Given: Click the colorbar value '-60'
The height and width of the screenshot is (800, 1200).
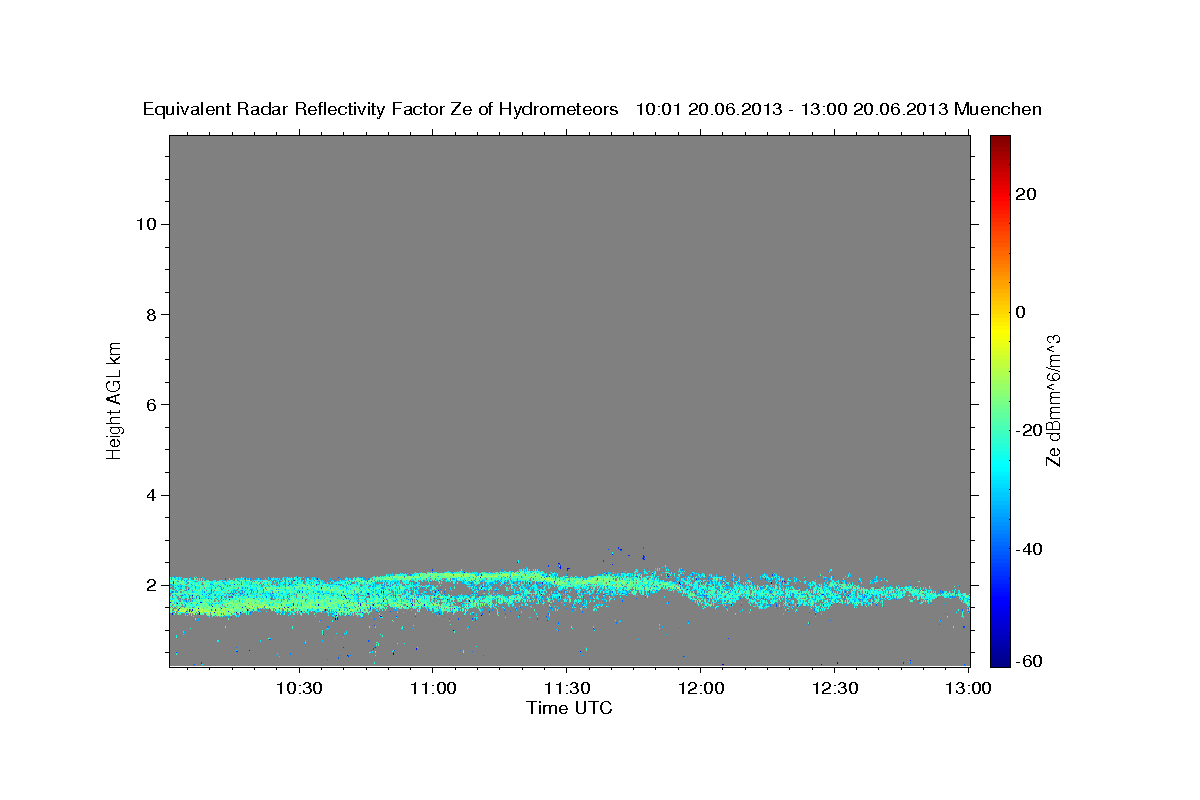Looking at the screenshot, I should [x=1029, y=661].
